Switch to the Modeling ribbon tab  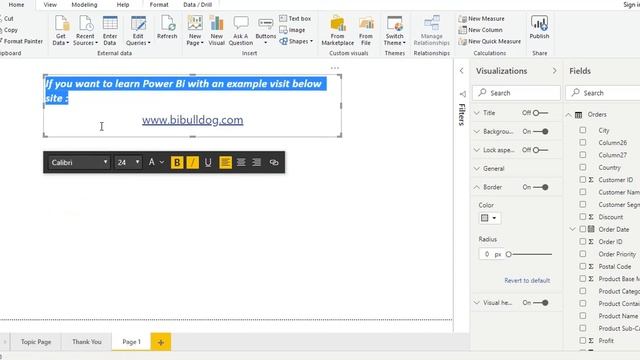(84, 4)
